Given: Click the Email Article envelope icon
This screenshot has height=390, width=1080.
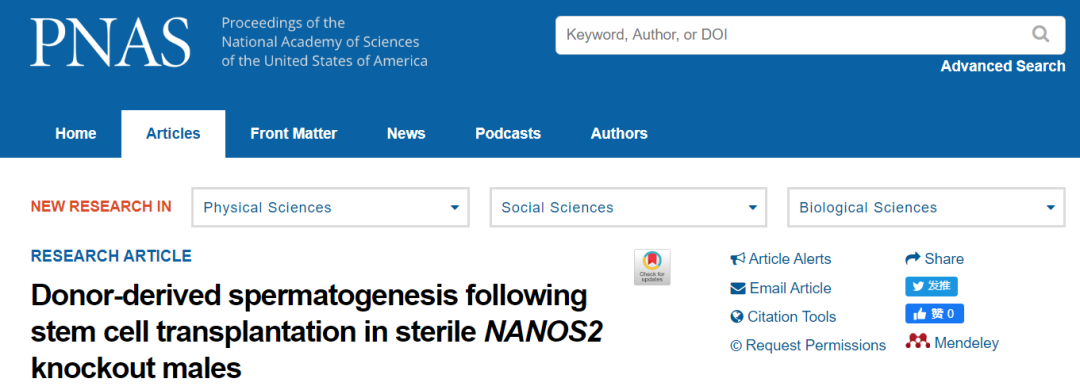Looking at the screenshot, I should pyautogui.click(x=738, y=288).
